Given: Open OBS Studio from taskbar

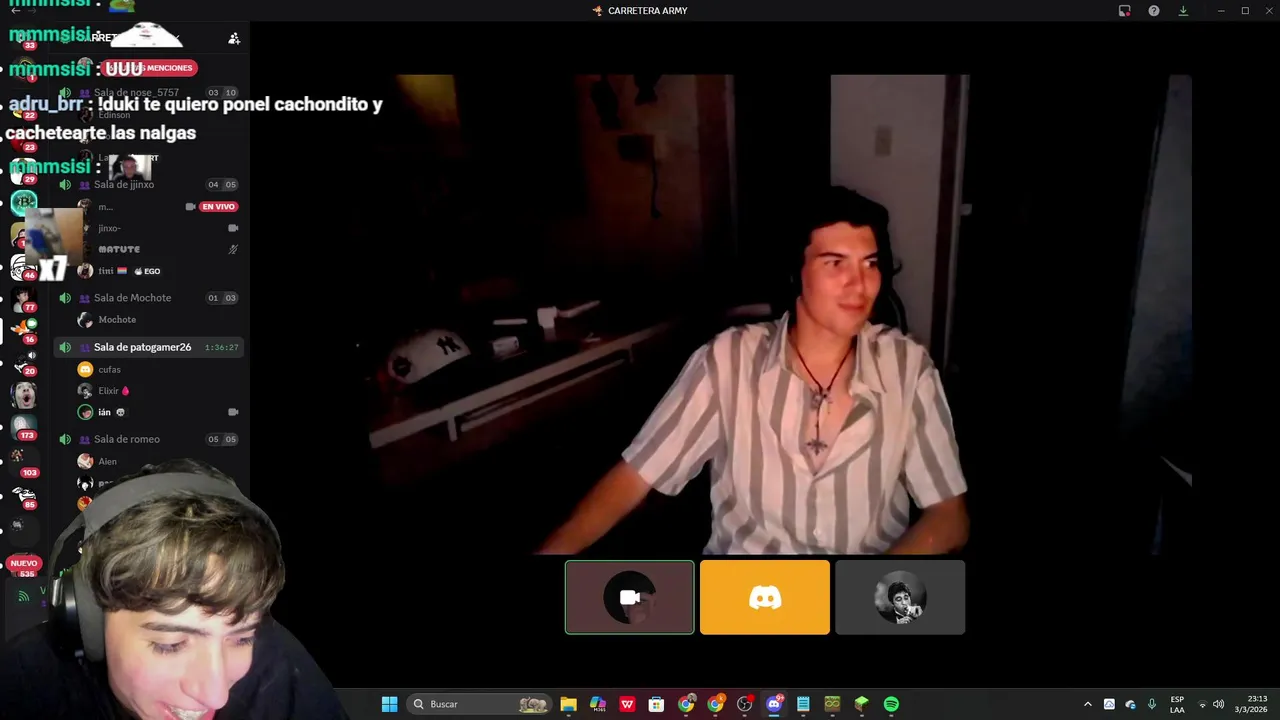Looking at the screenshot, I should [744, 704].
